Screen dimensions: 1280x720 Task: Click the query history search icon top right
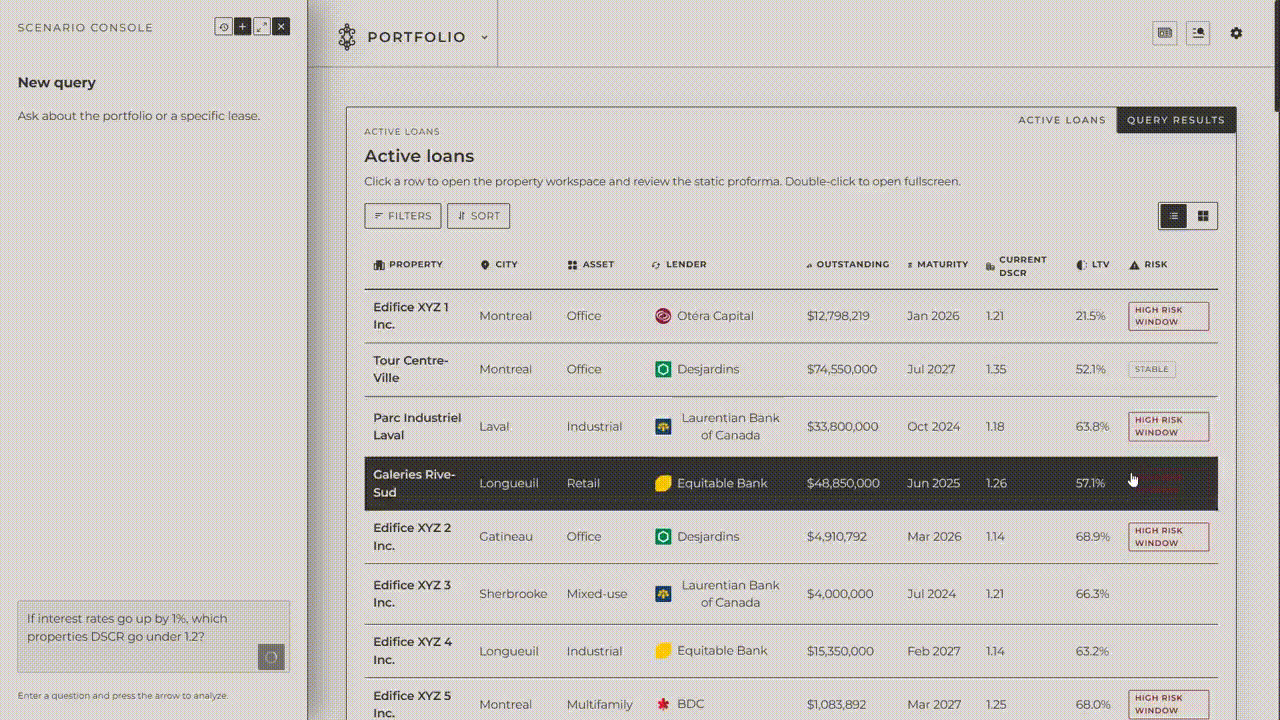click(1198, 33)
